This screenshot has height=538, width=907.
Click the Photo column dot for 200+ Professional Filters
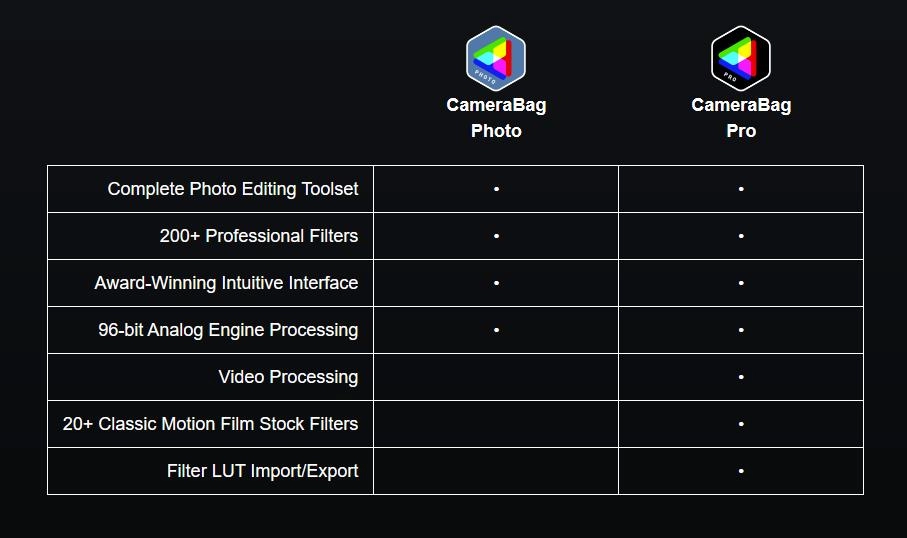tap(496, 236)
